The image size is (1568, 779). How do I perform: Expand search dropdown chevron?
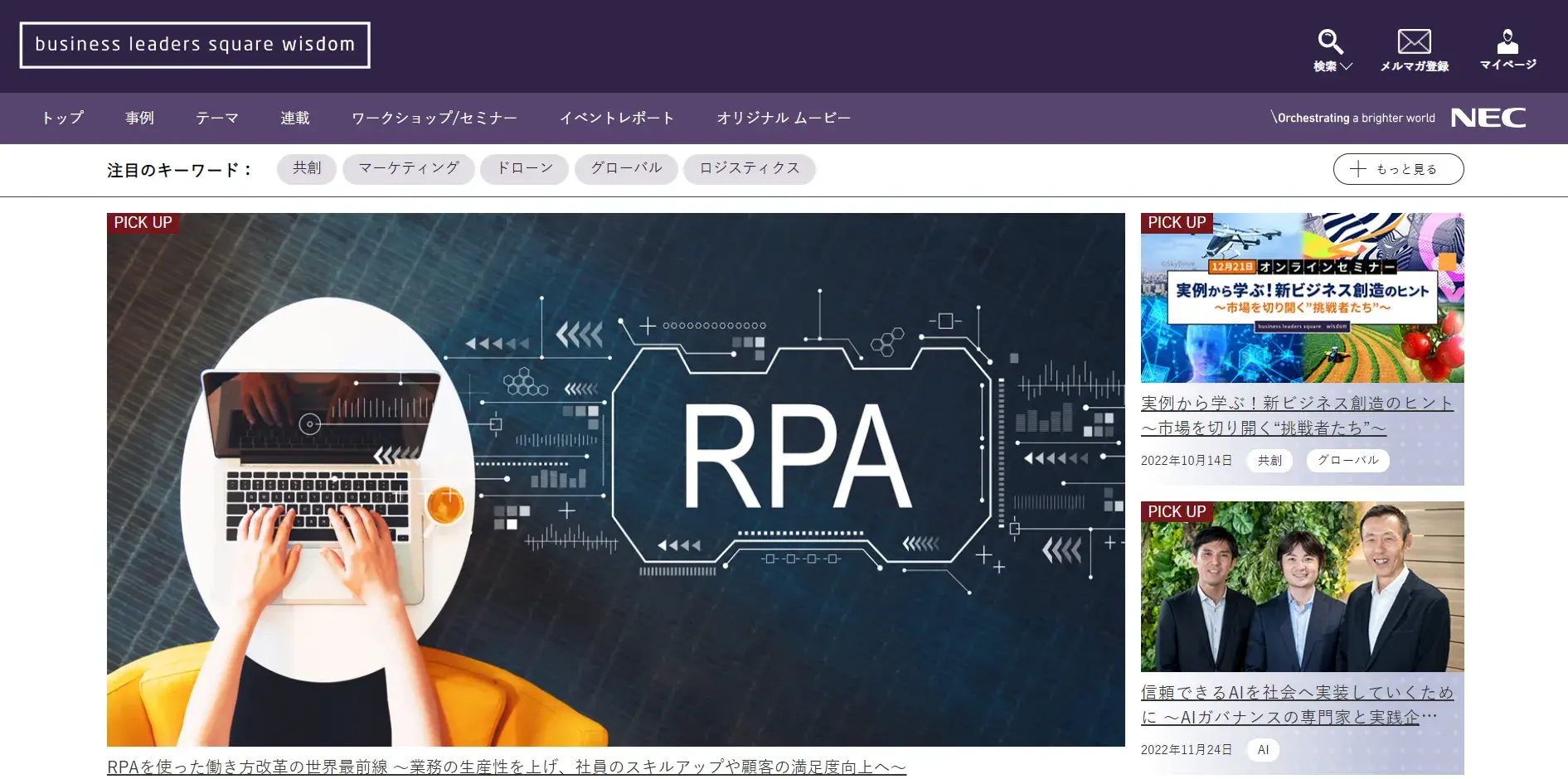[x=1347, y=66]
